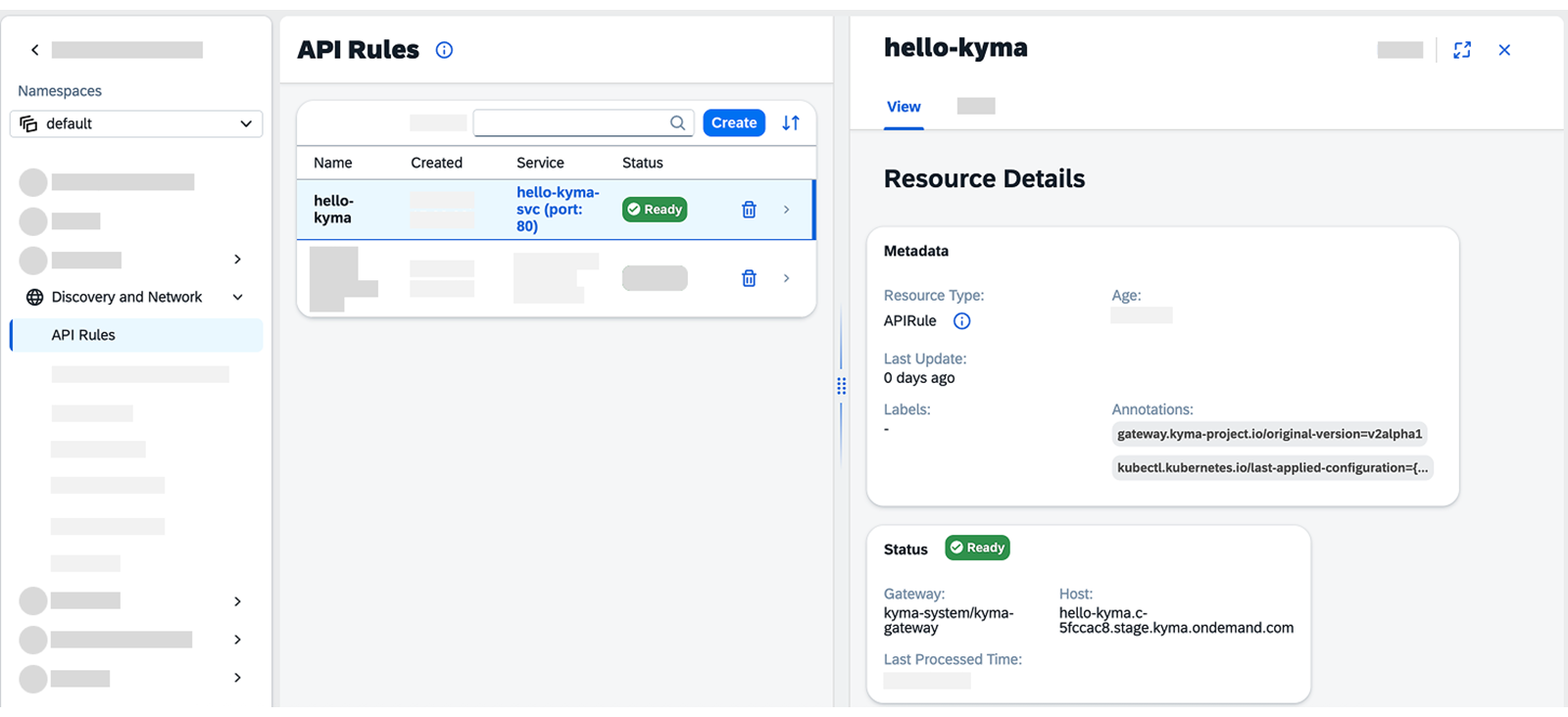Switch to the View tab
Screen dimensions: 1568x717
(904, 107)
